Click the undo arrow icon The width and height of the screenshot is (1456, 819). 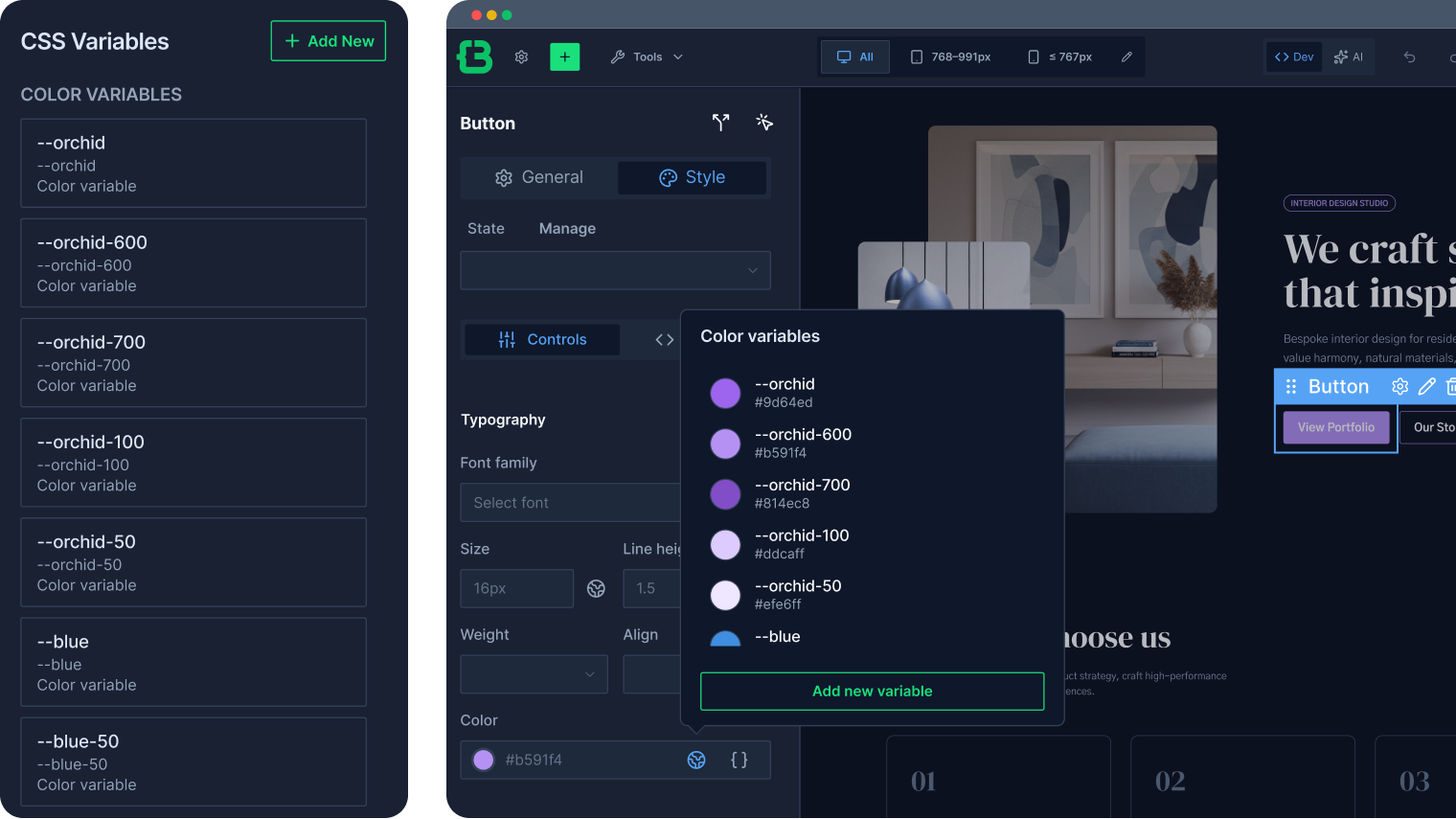pos(1409,57)
